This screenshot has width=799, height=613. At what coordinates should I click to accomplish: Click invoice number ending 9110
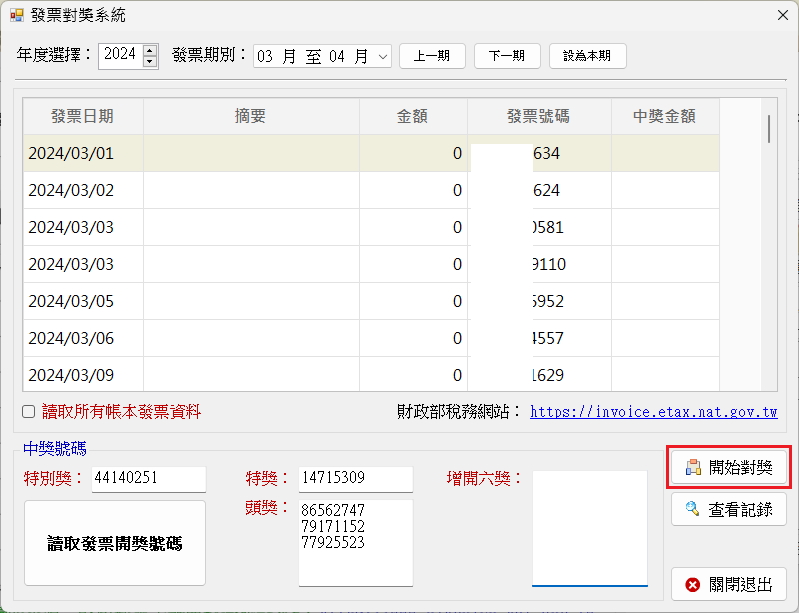[539, 264]
